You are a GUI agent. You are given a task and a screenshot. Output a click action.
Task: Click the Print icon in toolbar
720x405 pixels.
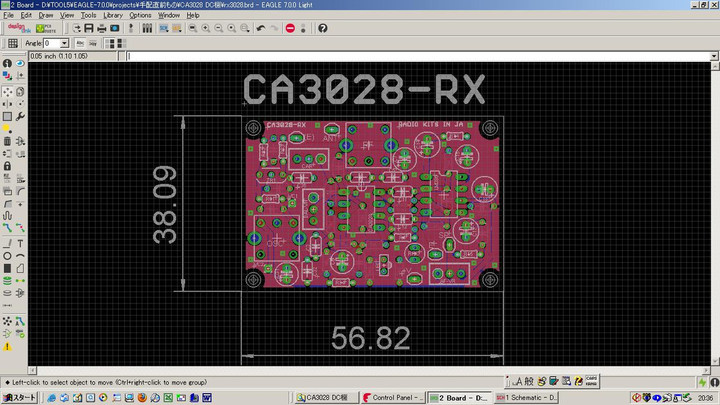102,28
